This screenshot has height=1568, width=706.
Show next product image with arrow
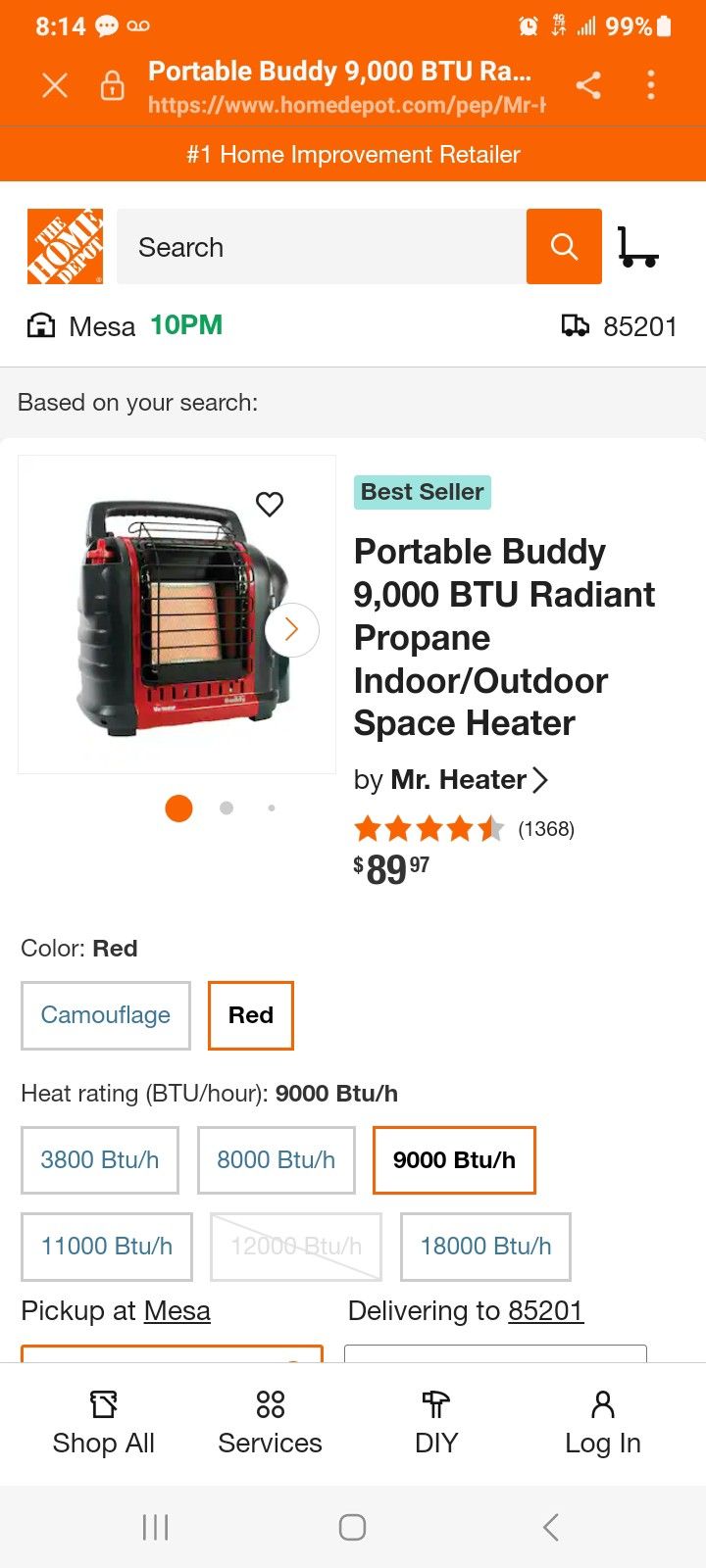pyautogui.click(x=291, y=629)
